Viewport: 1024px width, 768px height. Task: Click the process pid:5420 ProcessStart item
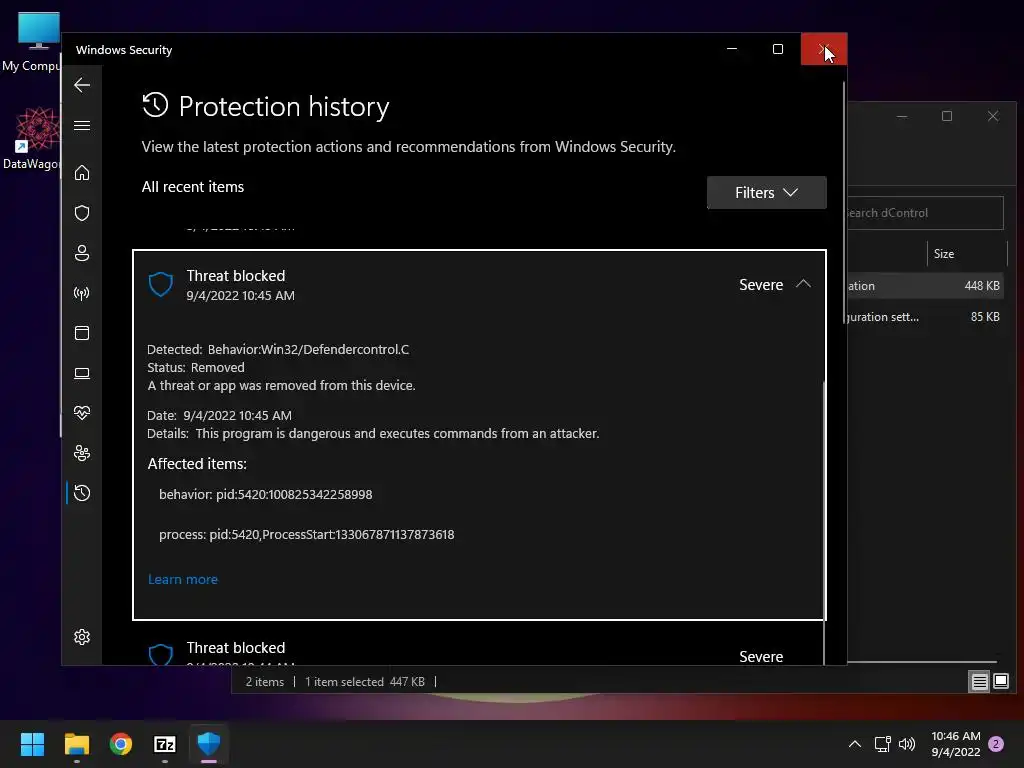(x=306, y=534)
